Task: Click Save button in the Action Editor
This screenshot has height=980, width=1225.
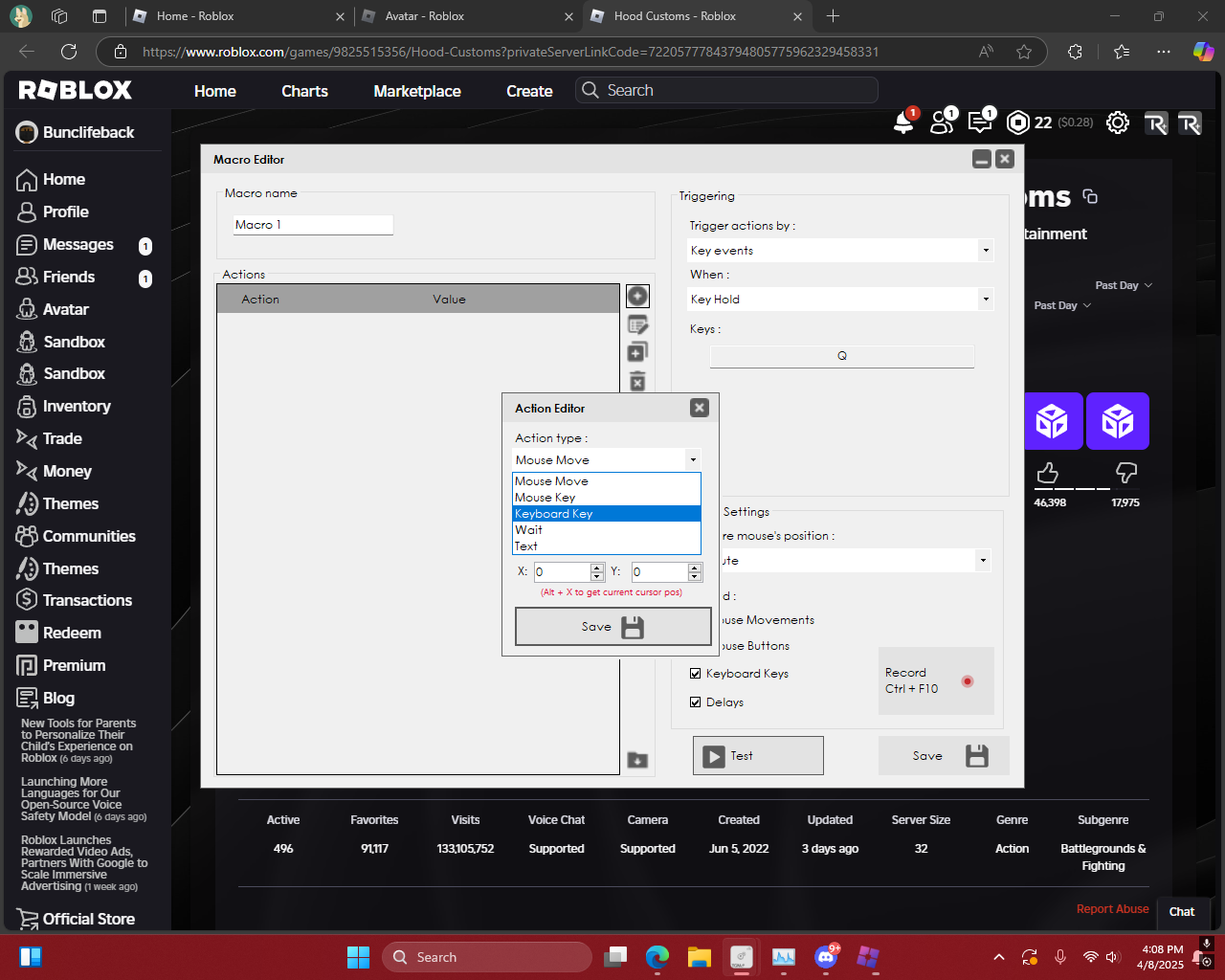Action: 612,627
